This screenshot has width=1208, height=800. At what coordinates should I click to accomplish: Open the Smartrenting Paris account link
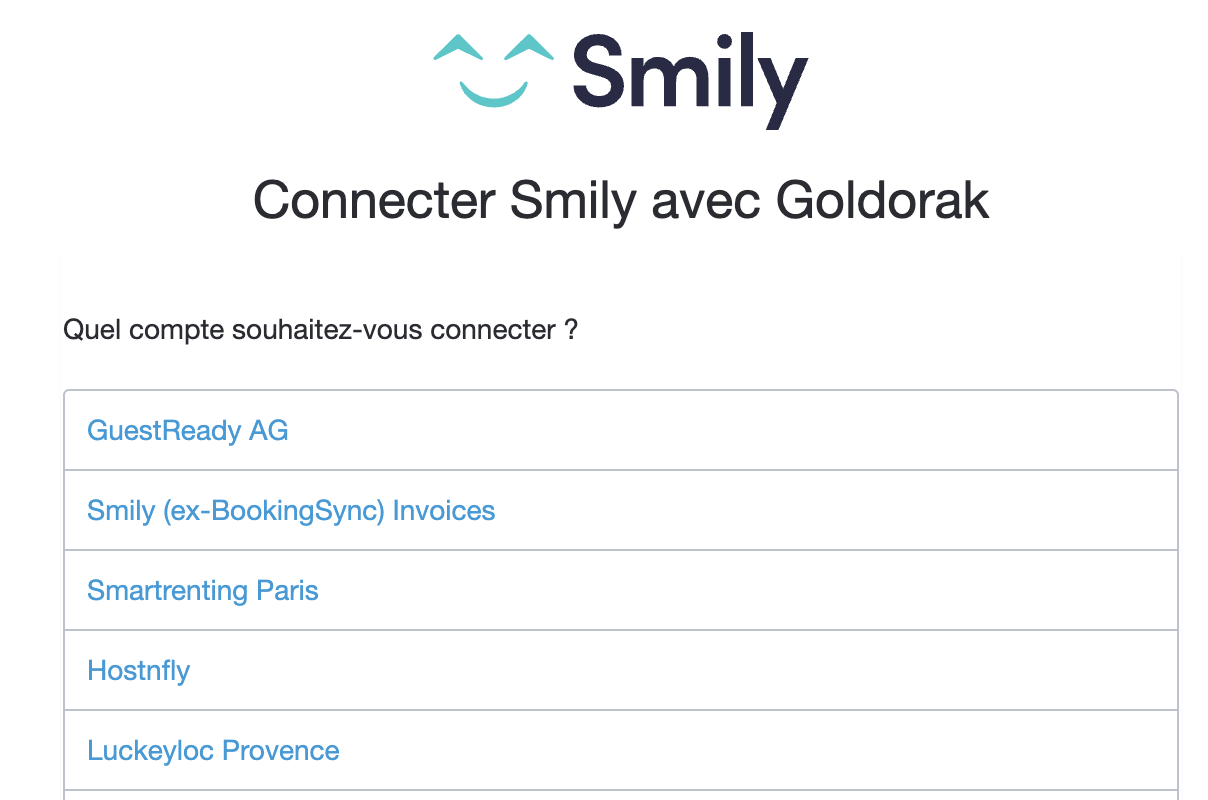tap(203, 590)
